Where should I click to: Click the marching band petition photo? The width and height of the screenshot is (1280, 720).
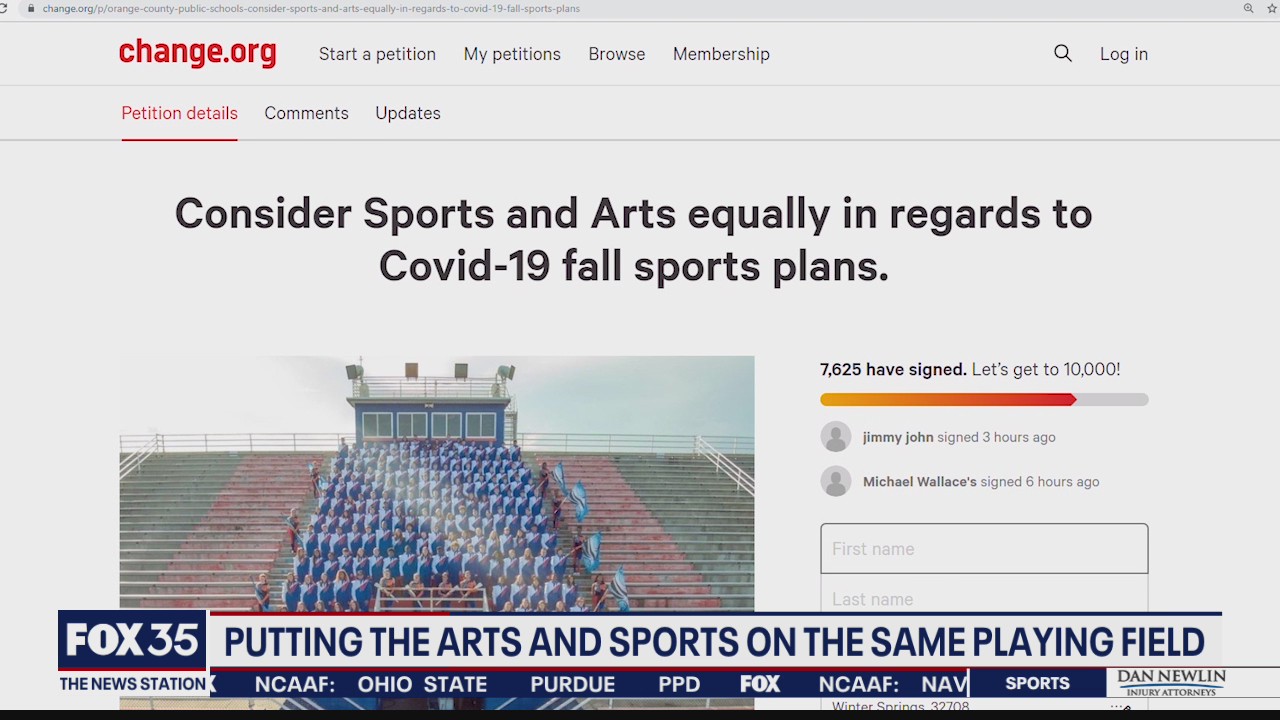click(437, 483)
